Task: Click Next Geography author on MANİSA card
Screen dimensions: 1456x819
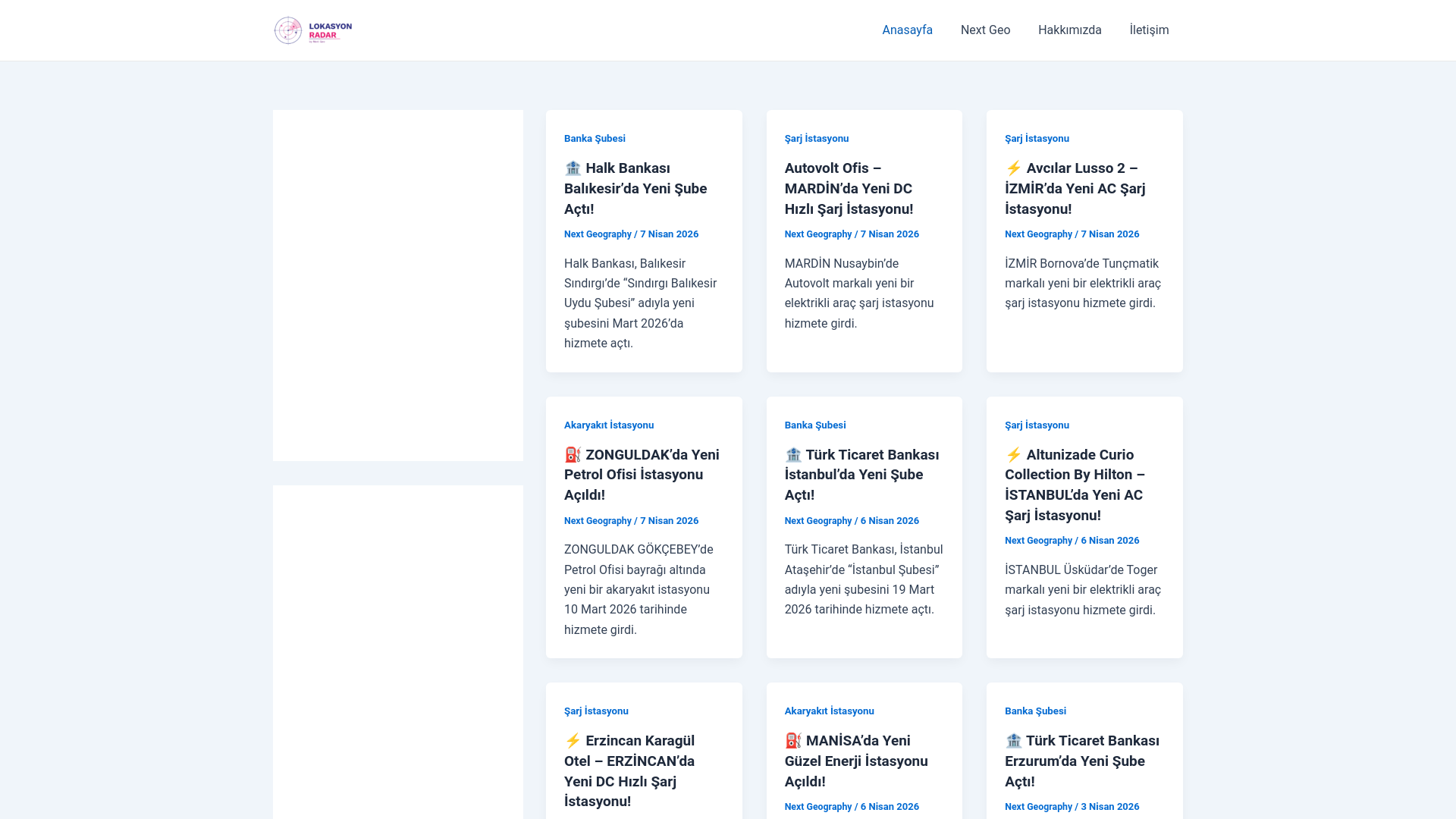Action: 818,807
